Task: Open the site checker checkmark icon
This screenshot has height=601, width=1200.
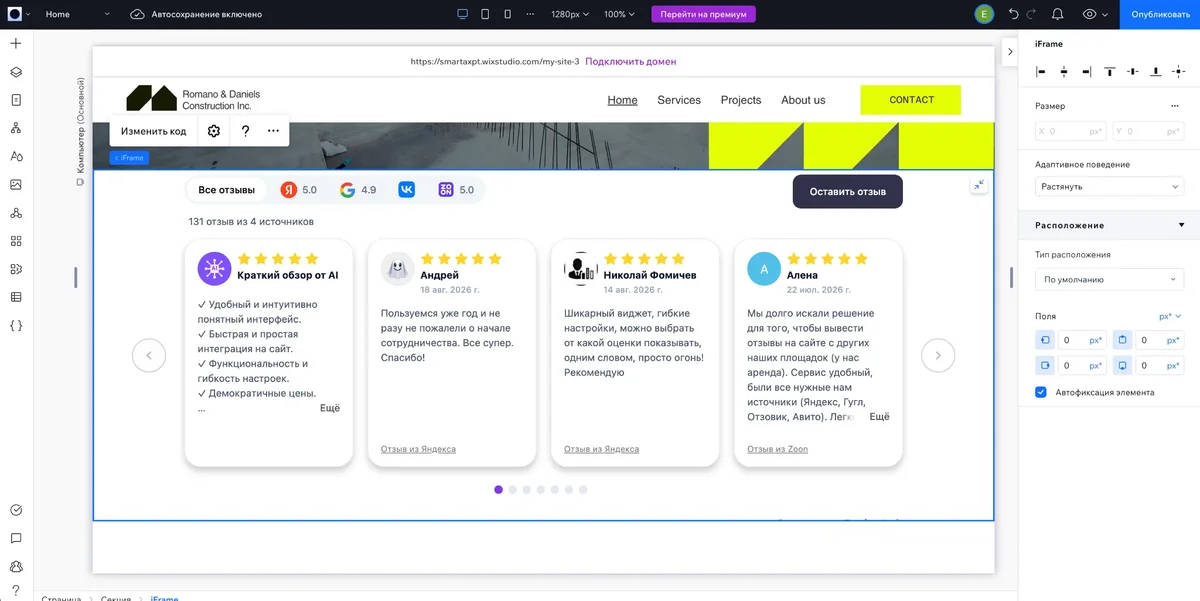Action: pyautogui.click(x=15, y=510)
